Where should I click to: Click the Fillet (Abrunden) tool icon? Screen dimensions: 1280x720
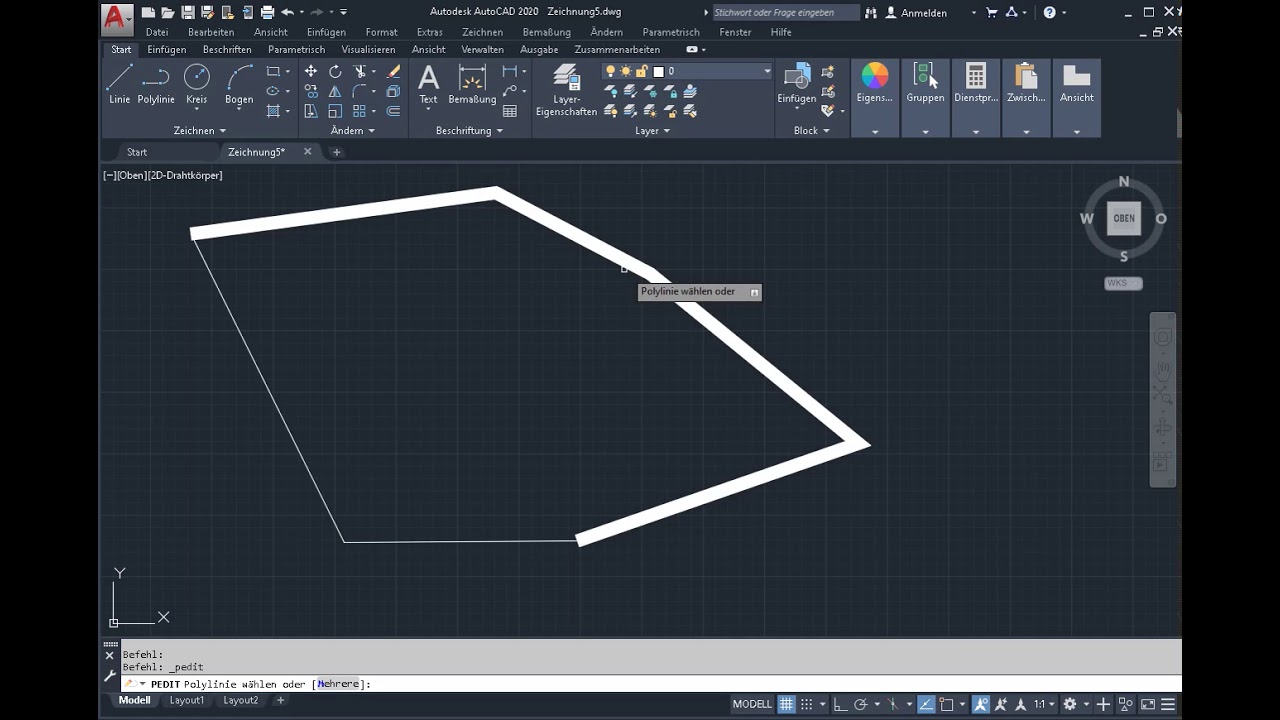pos(360,91)
